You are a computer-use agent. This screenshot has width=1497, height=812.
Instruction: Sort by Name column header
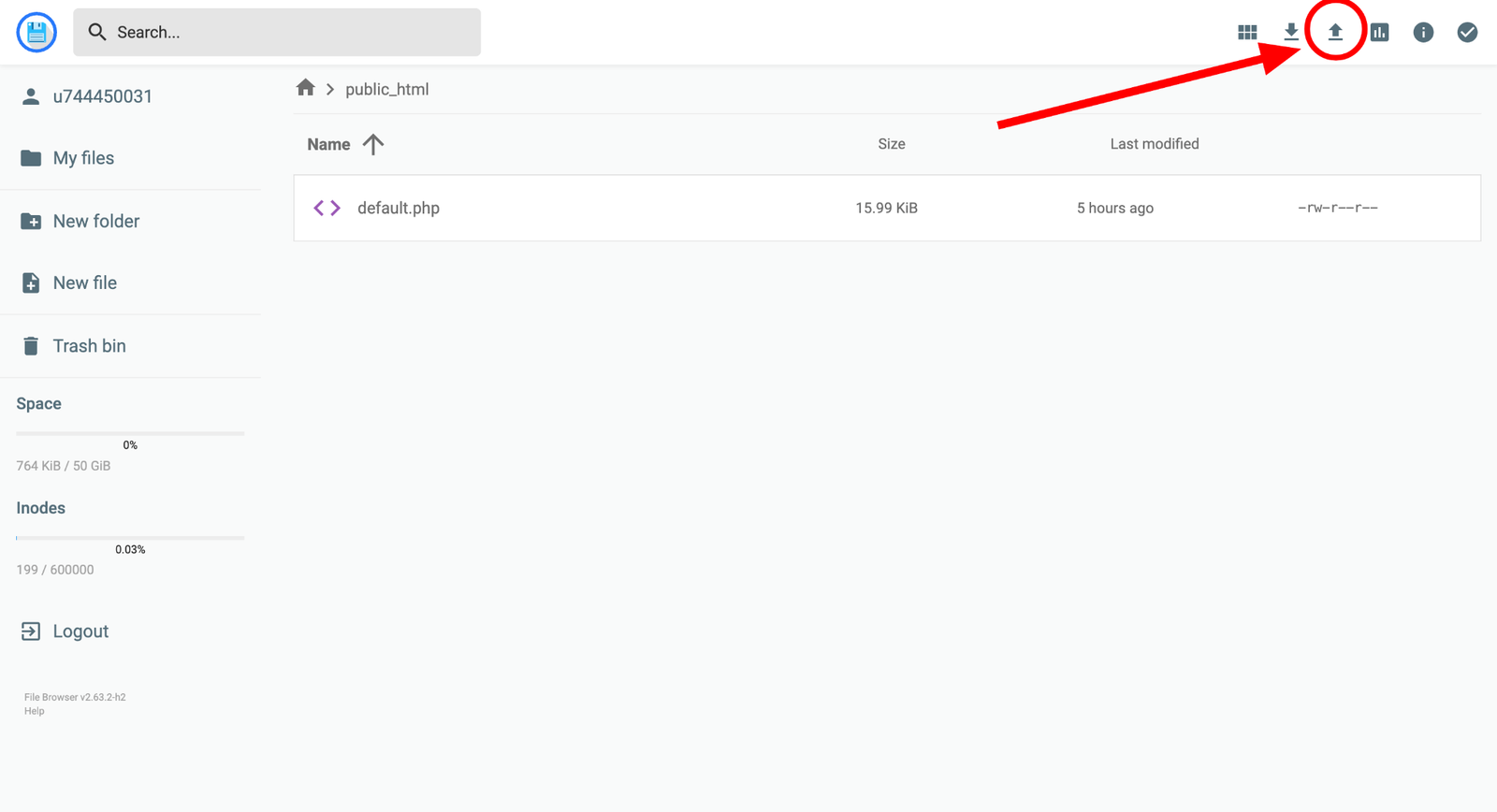coord(328,144)
